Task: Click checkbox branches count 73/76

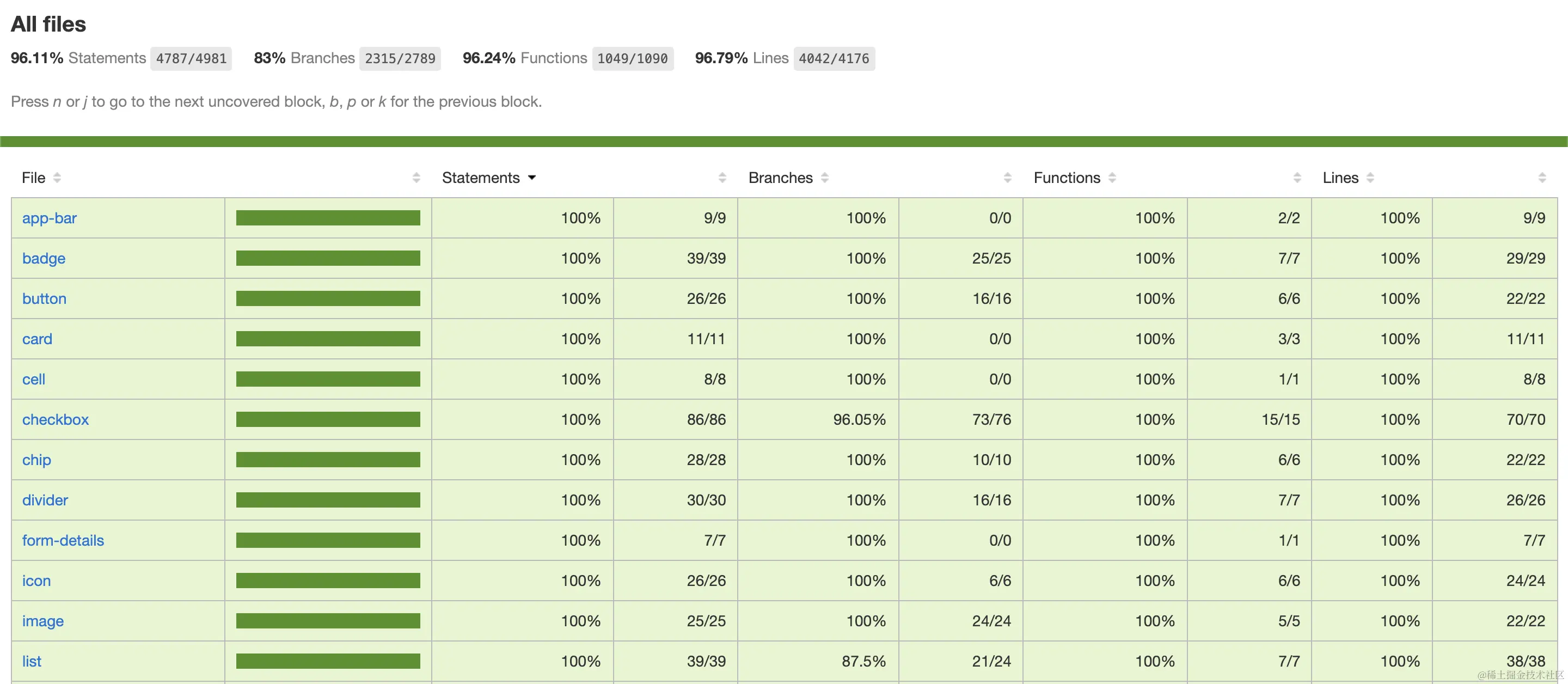Action: 991,419
